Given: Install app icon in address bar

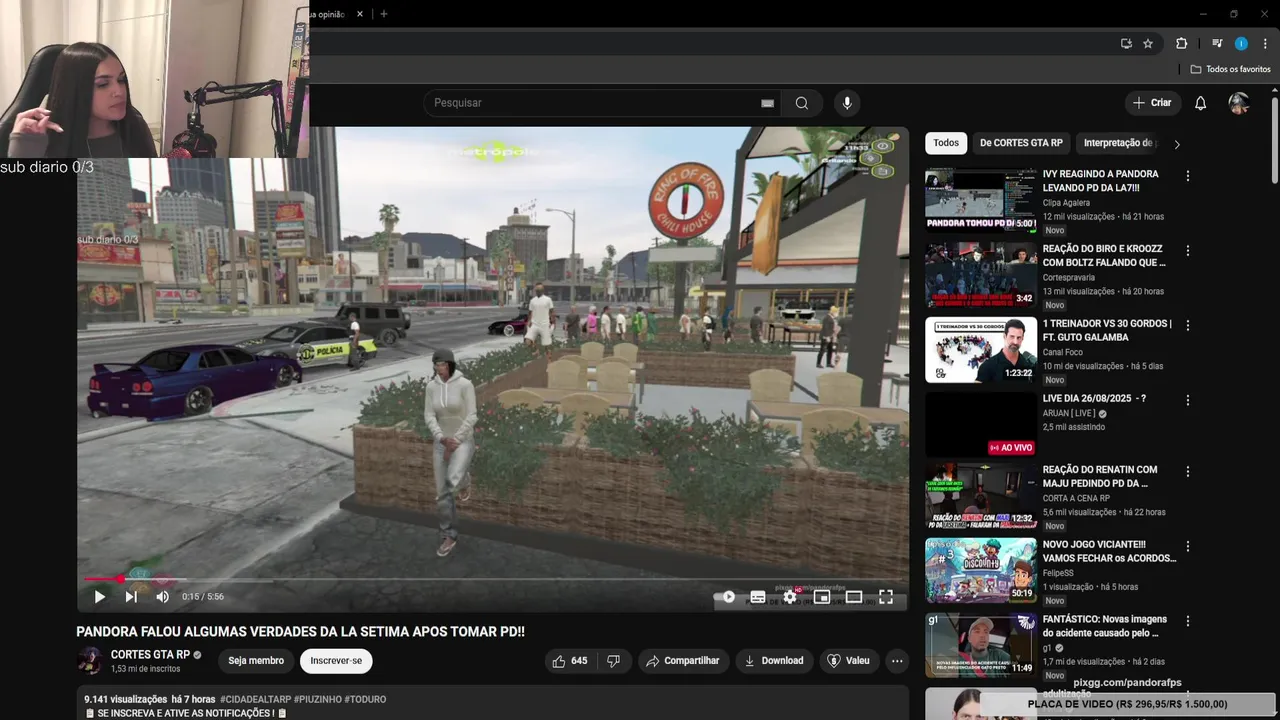Looking at the screenshot, I should (1126, 43).
